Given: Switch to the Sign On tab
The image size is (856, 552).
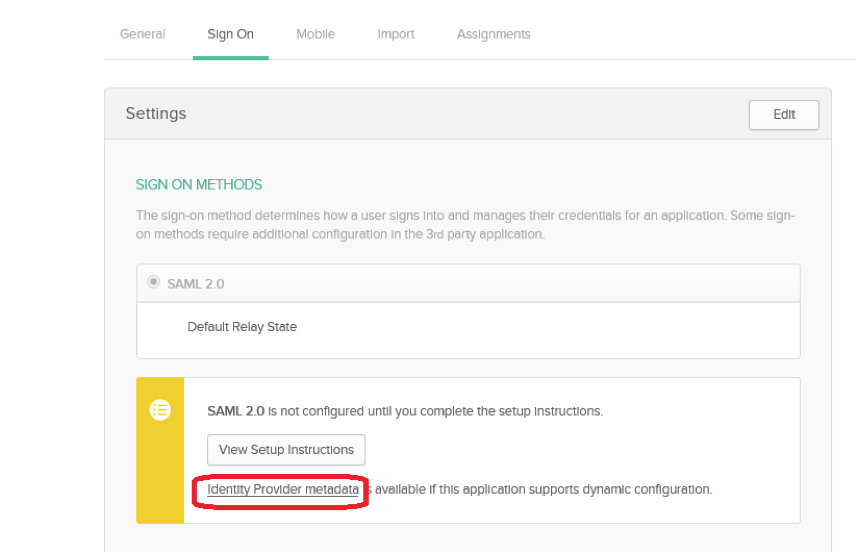Looking at the screenshot, I should tap(230, 34).
